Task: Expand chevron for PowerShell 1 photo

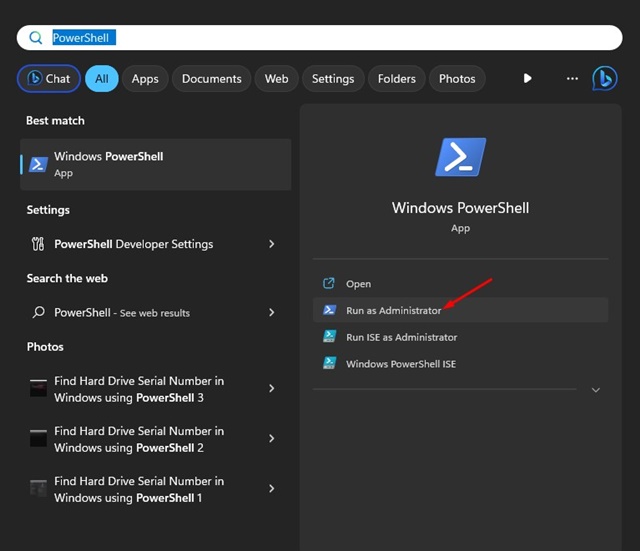Action: tap(271, 489)
